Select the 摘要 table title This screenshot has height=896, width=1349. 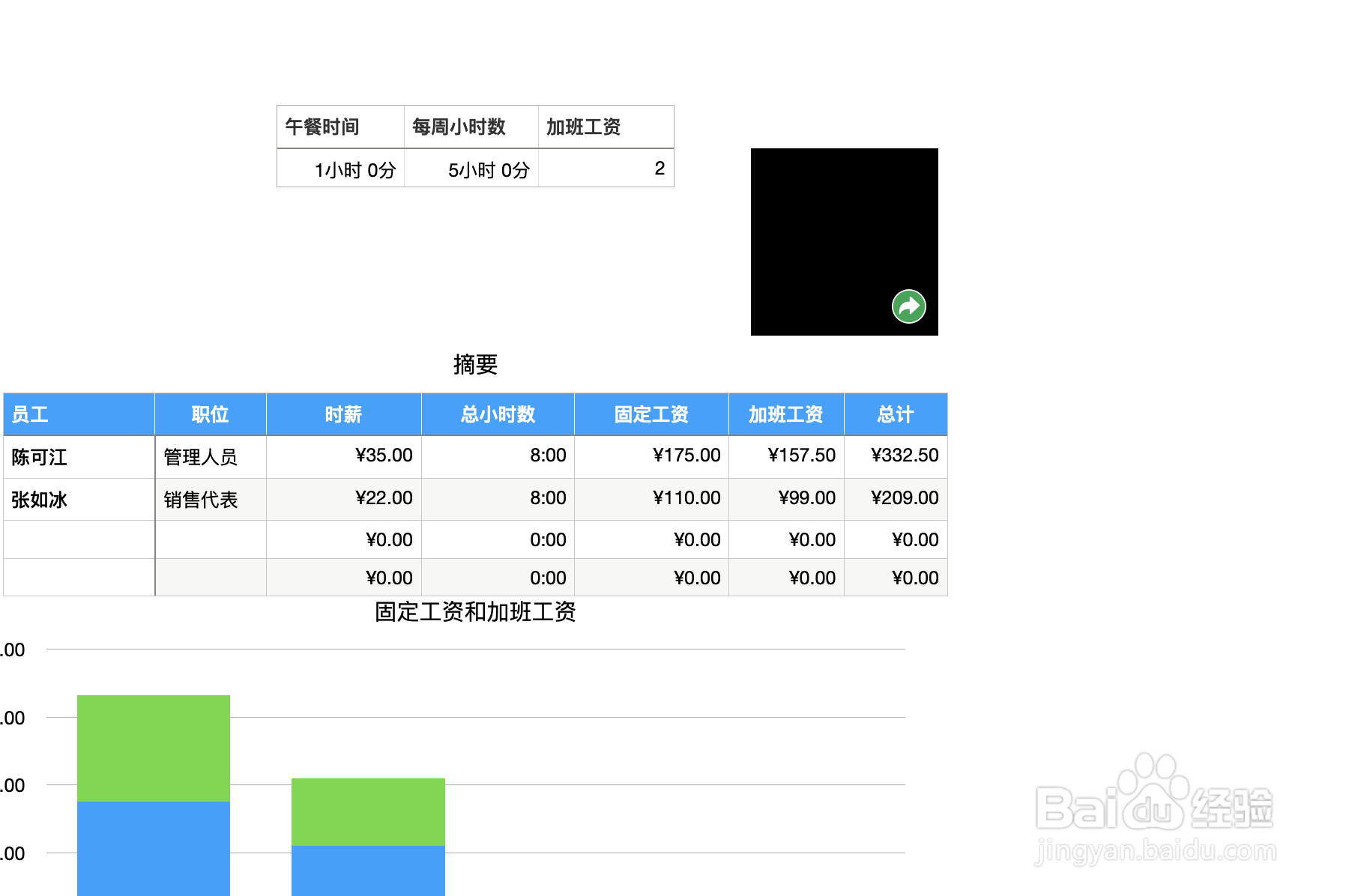click(477, 365)
